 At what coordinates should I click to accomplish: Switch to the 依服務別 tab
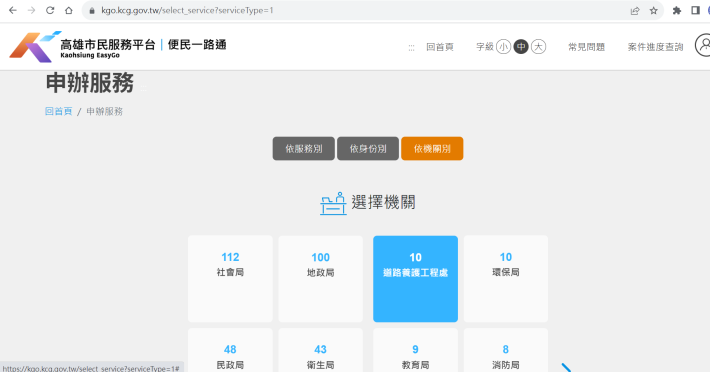click(x=303, y=148)
